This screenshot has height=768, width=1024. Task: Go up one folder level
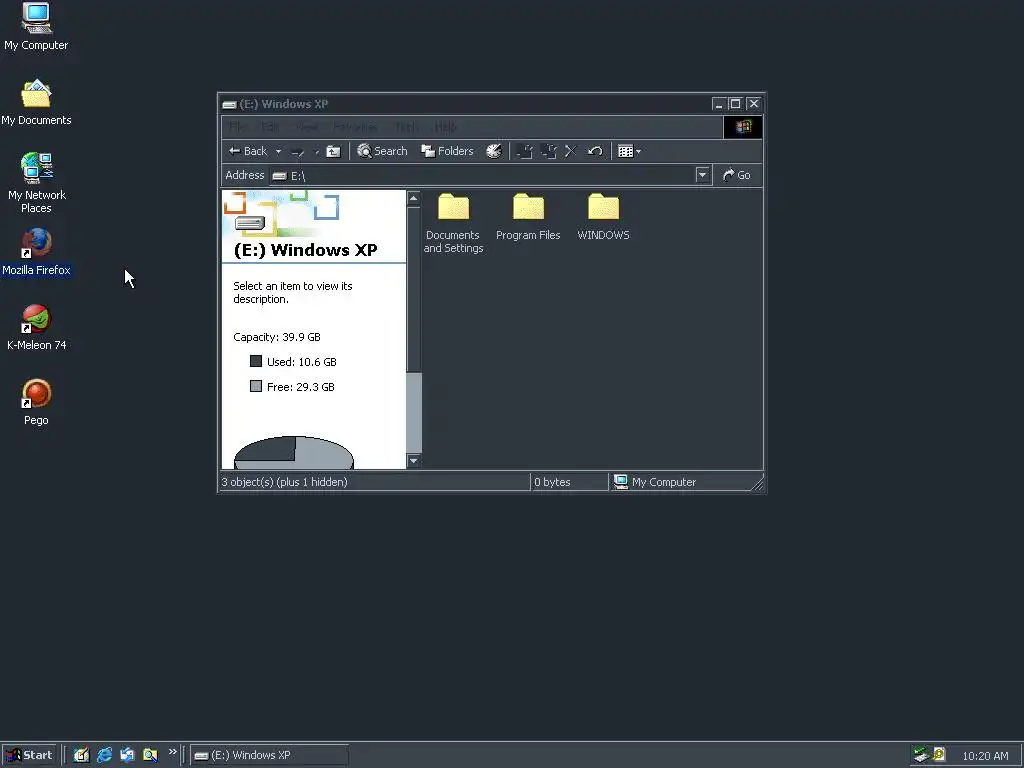(x=333, y=152)
